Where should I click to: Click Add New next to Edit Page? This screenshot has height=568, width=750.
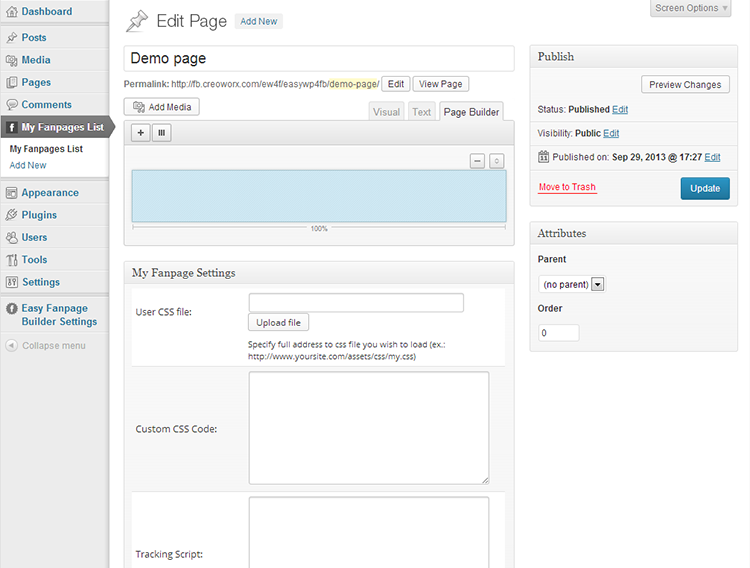(258, 22)
